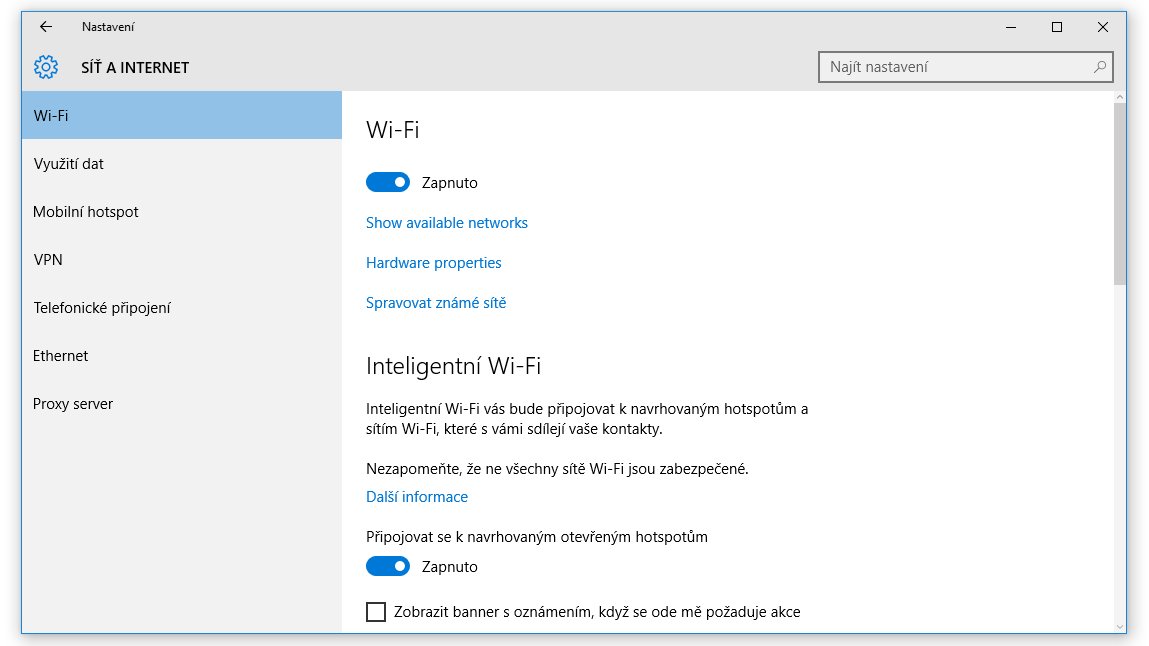The height and width of the screenshot is (646, 1149).
Task: Check the Zobrazit banner s oznámením checkbox
Action: 376,612
